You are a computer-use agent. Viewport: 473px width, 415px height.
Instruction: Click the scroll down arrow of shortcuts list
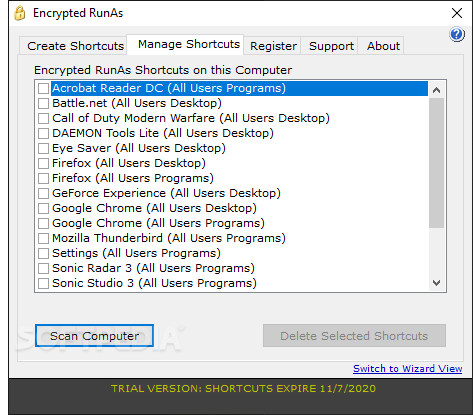pyautogui.click(x=436, y=283)
